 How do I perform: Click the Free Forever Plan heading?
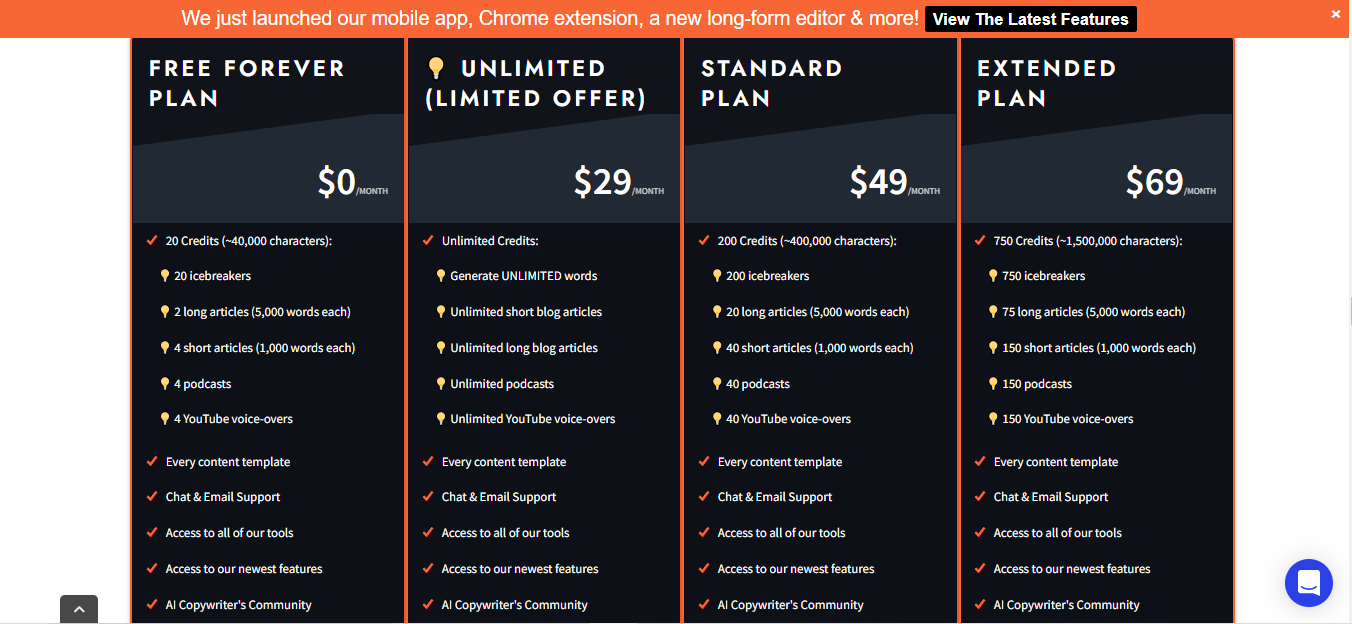[246, 83]
